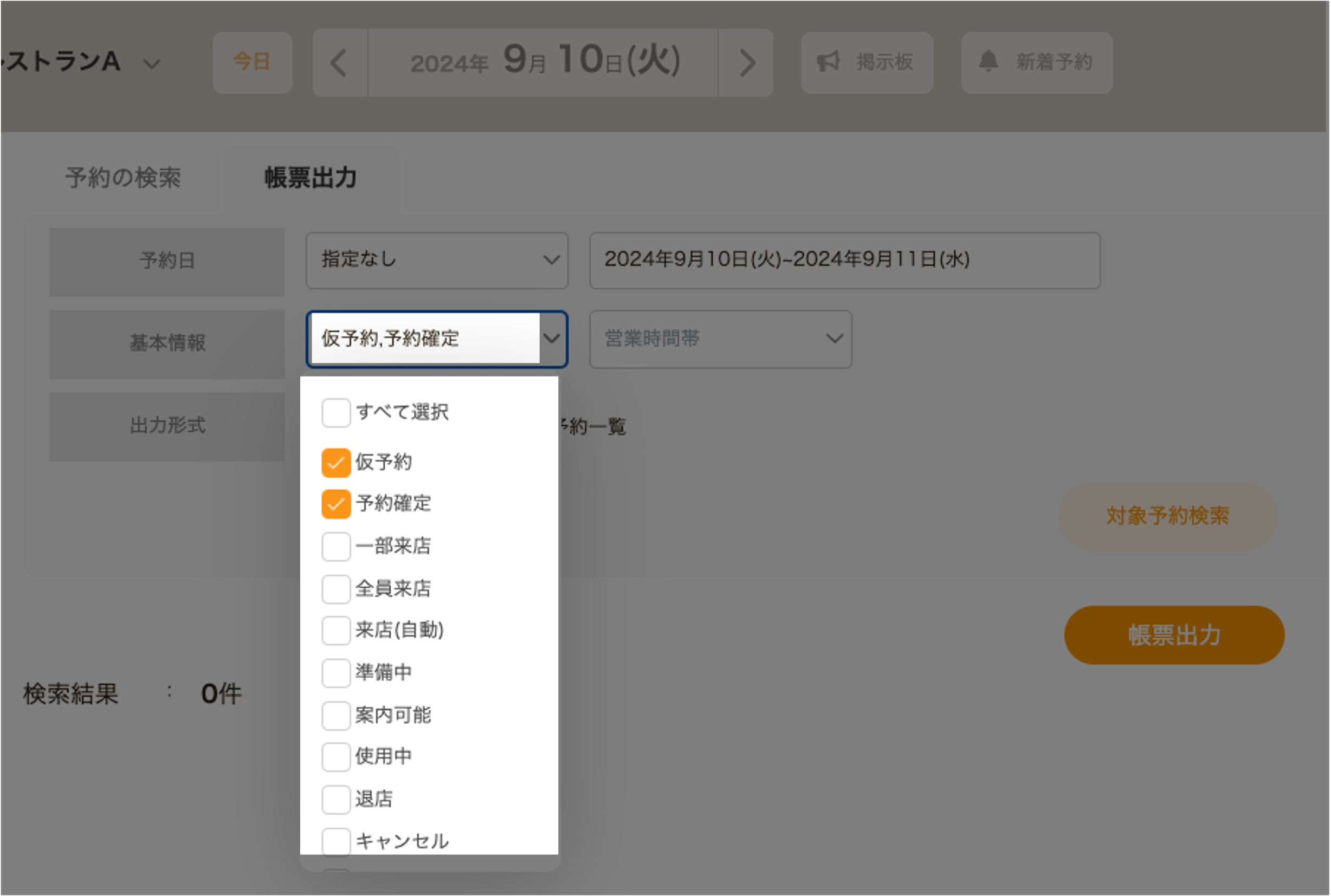Click the next day arrow icon
The width and height of the screenshot is (1331, 896).
click(x=746, y=63)
